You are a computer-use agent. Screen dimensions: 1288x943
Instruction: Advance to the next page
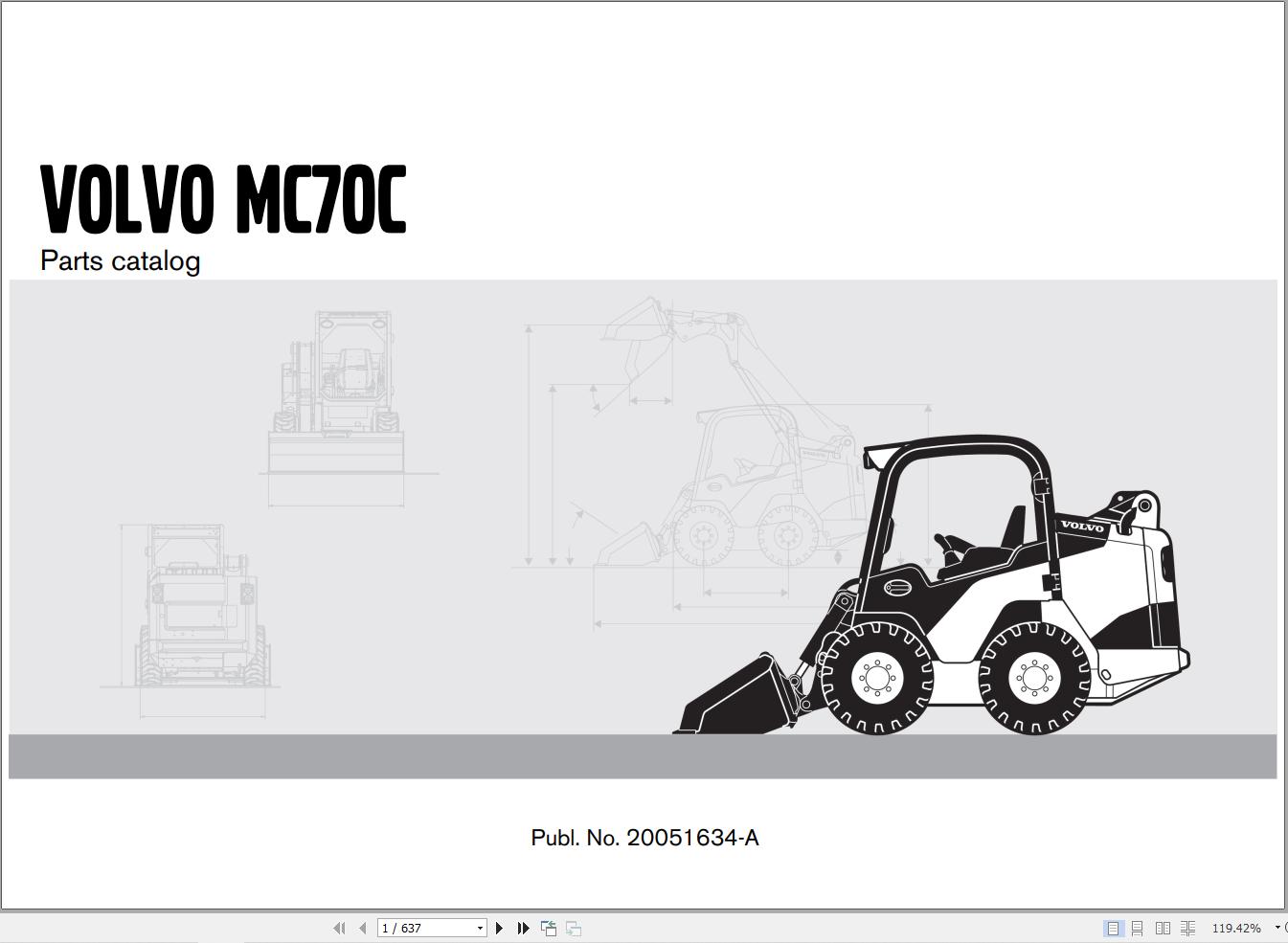click(499, 928)
